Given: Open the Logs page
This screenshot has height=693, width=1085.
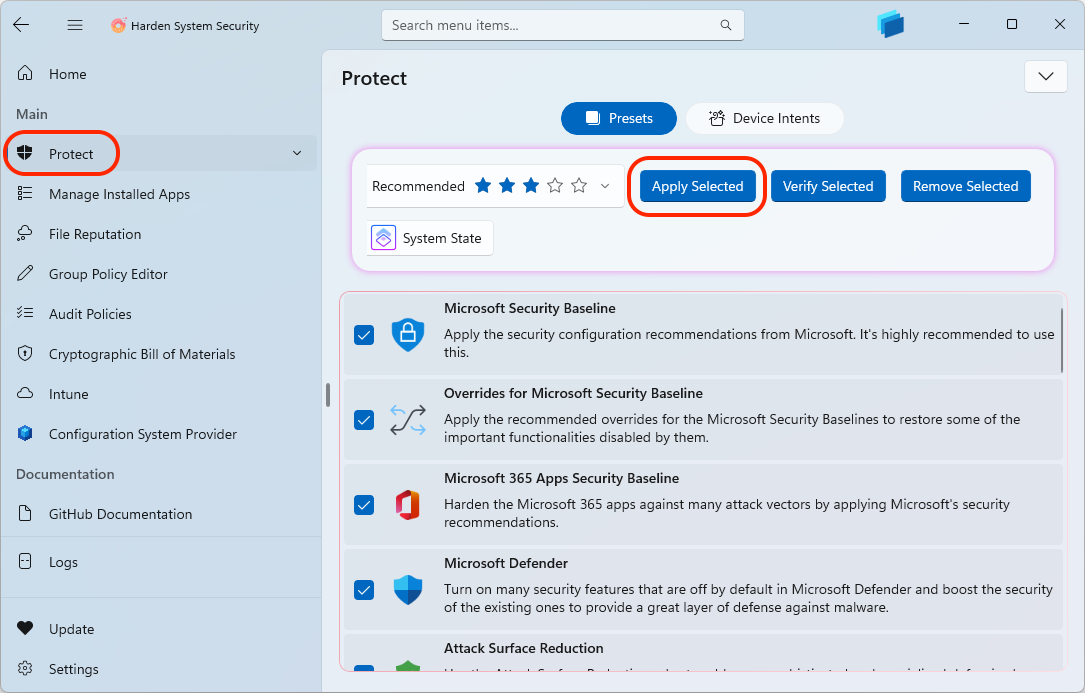Looking at the screenshot, I should tap(161, 561).
